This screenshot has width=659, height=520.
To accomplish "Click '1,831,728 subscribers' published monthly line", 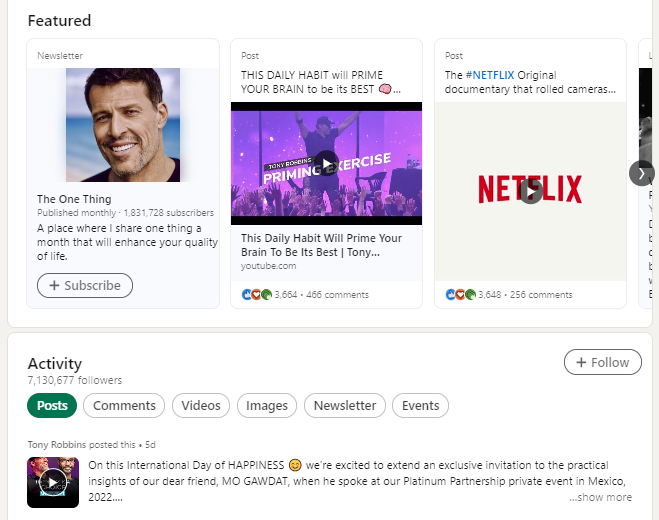I will (x=125, y=213).
